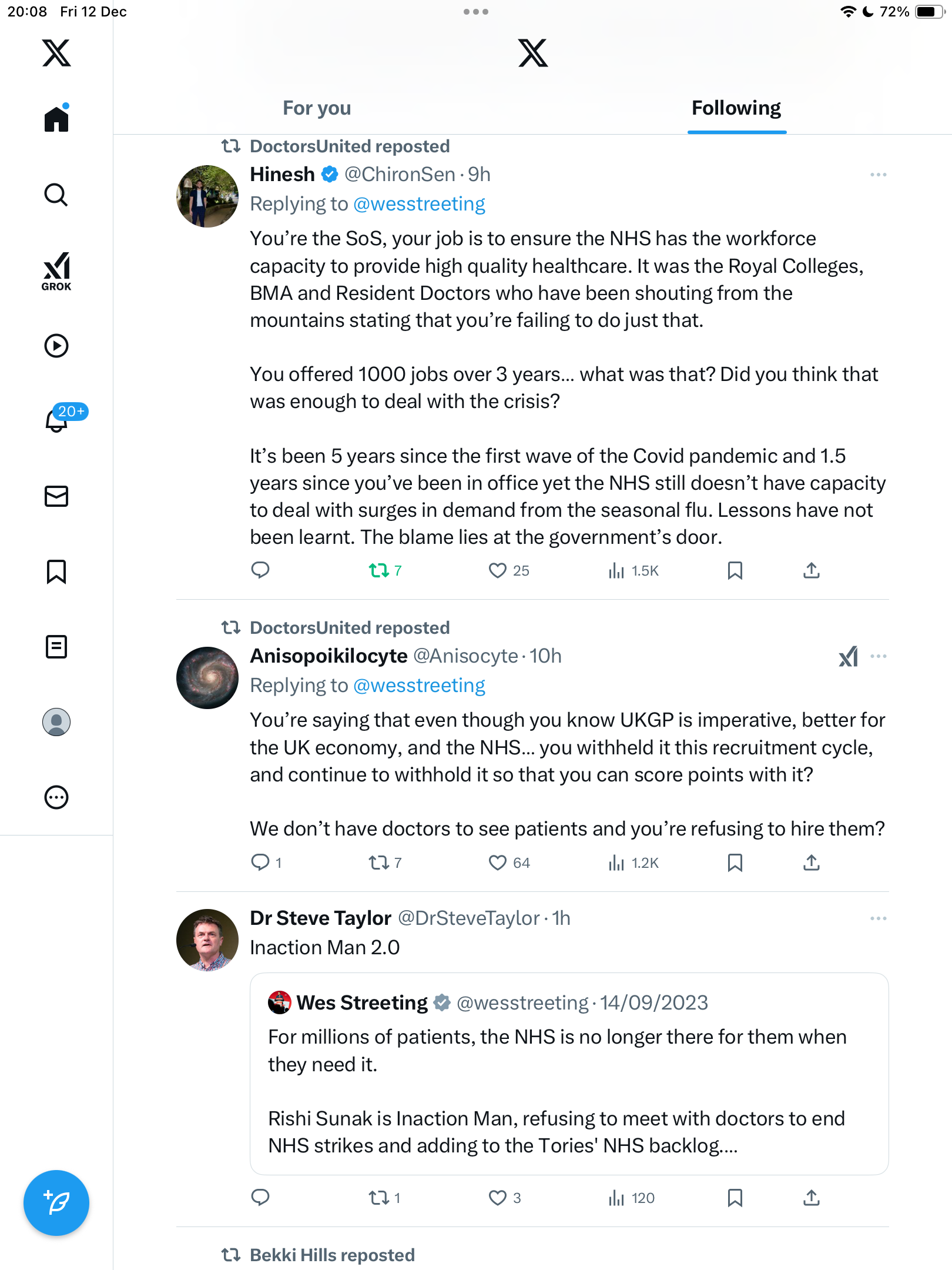Open direct messages envelope icon

(x=56, y=496)
